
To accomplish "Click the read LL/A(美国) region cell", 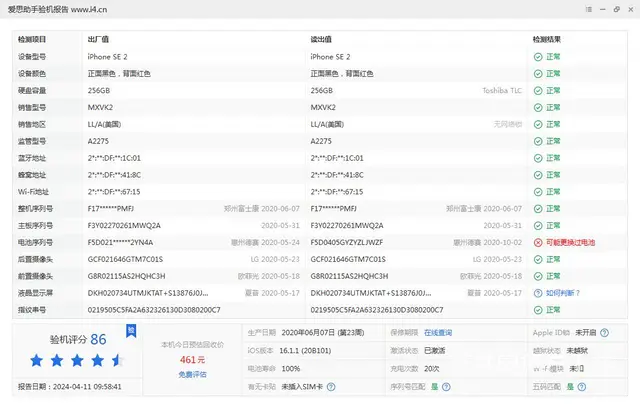I will pyautogui.click(x=327, y=125).
